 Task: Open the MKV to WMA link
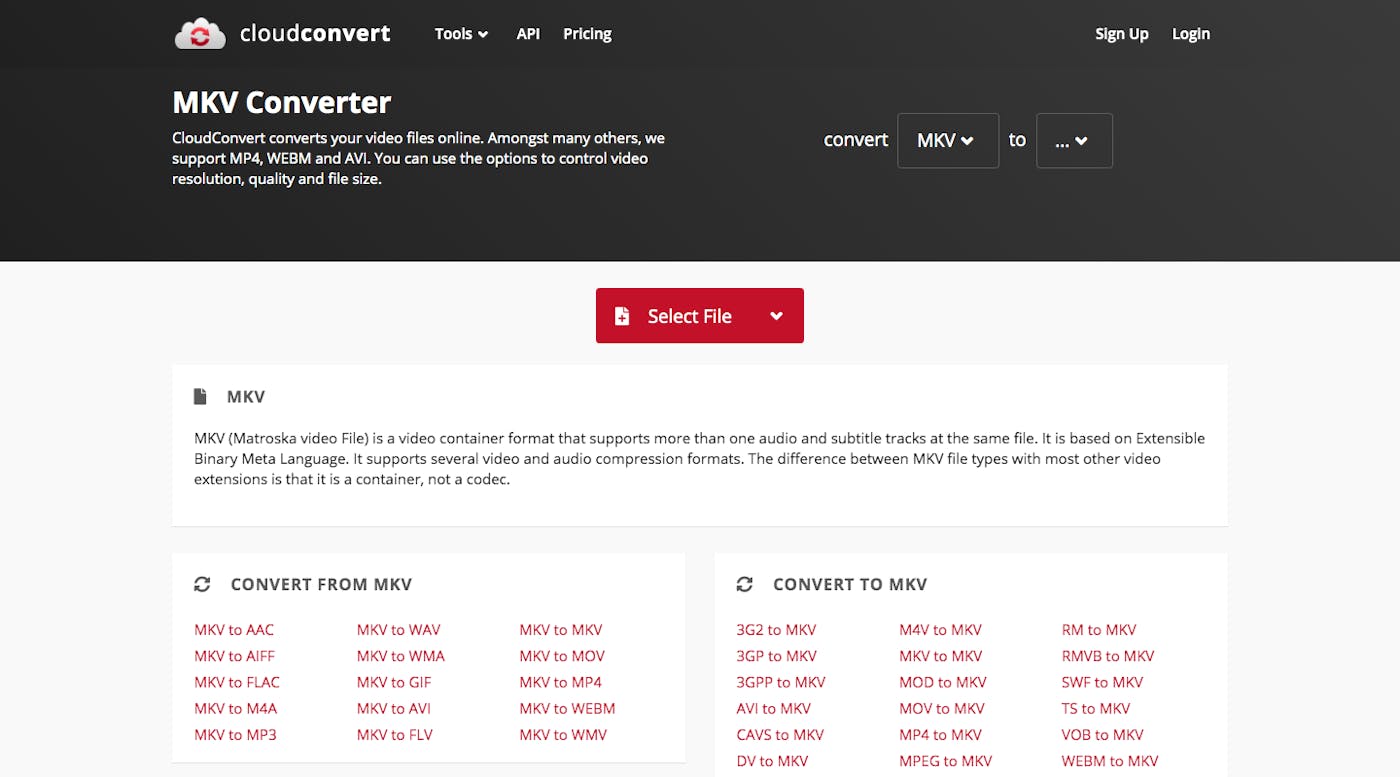click(x=400, y=656)
